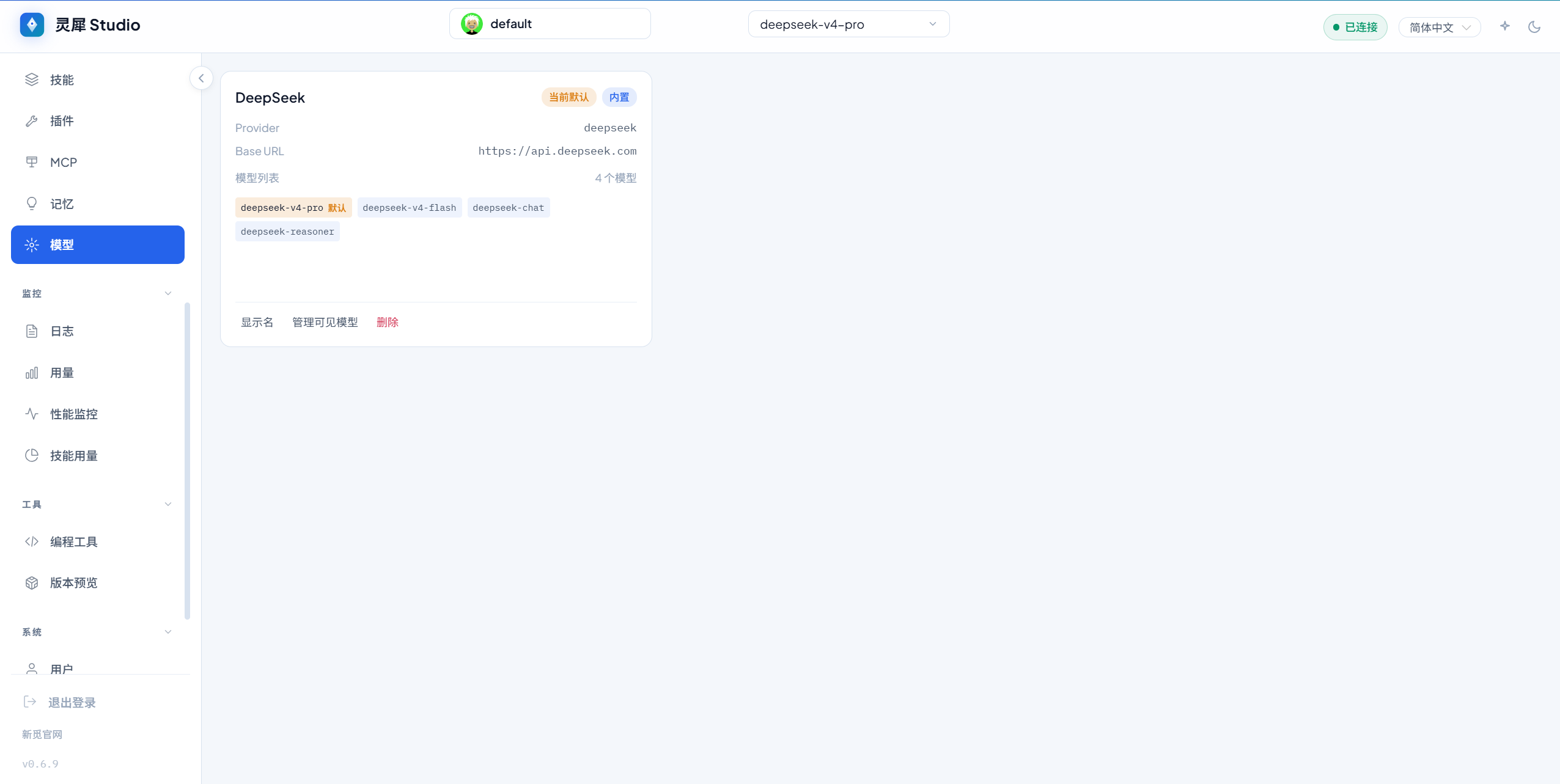
Task: Click the 性能监控 pulse icon
Action: (x=32, y=414)
